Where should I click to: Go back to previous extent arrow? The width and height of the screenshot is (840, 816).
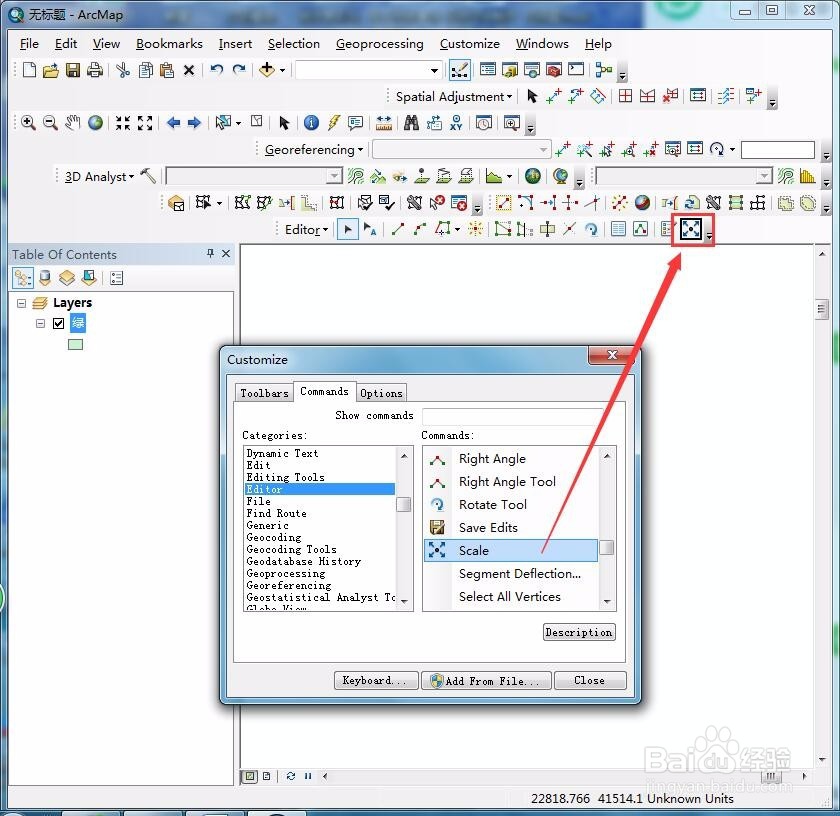[x=173, y=123]
